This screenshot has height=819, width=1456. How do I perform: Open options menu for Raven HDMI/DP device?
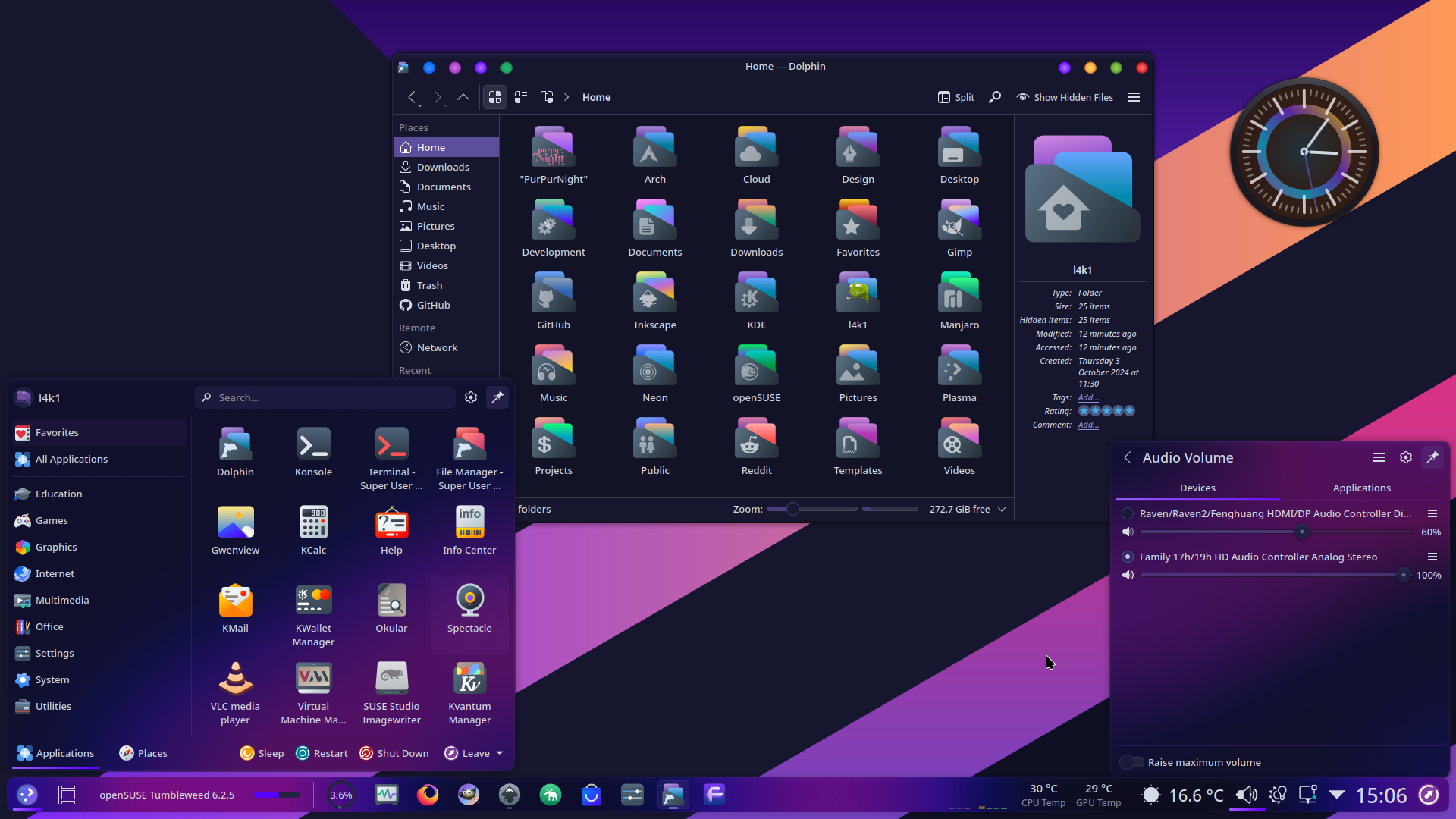point(1432,513)
